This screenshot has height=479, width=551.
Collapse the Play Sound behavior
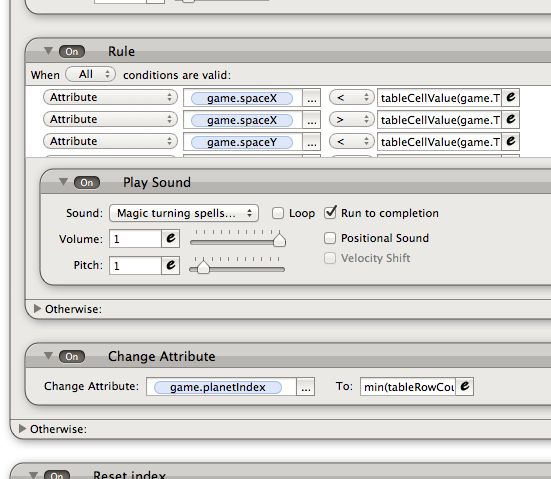[x=63, y=182]
